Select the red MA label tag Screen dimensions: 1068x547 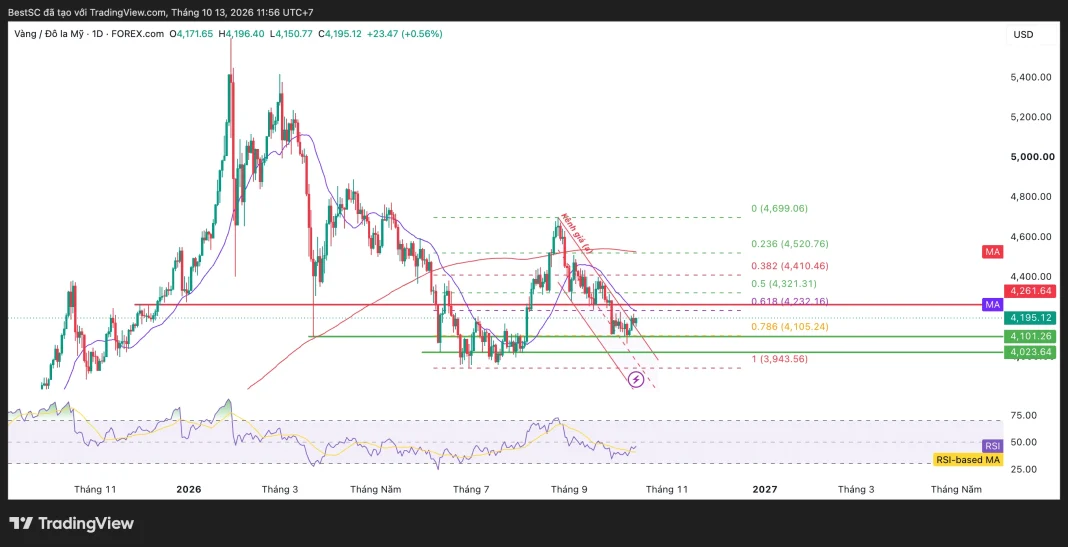(992, 252)
